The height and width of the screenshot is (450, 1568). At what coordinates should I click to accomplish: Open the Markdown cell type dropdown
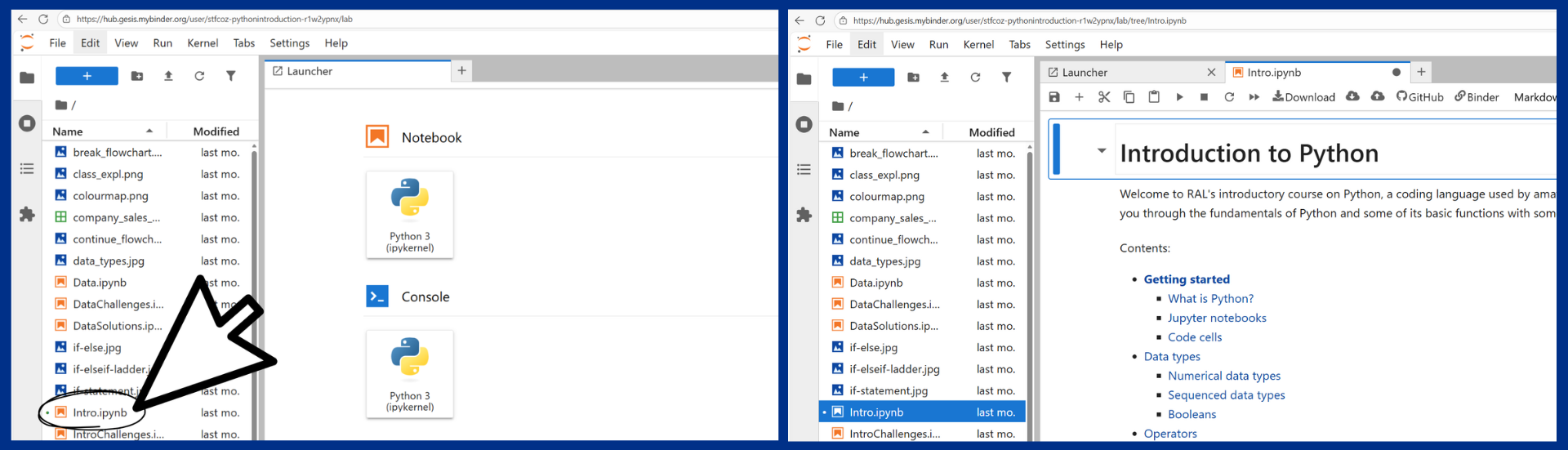[1535, 97]
